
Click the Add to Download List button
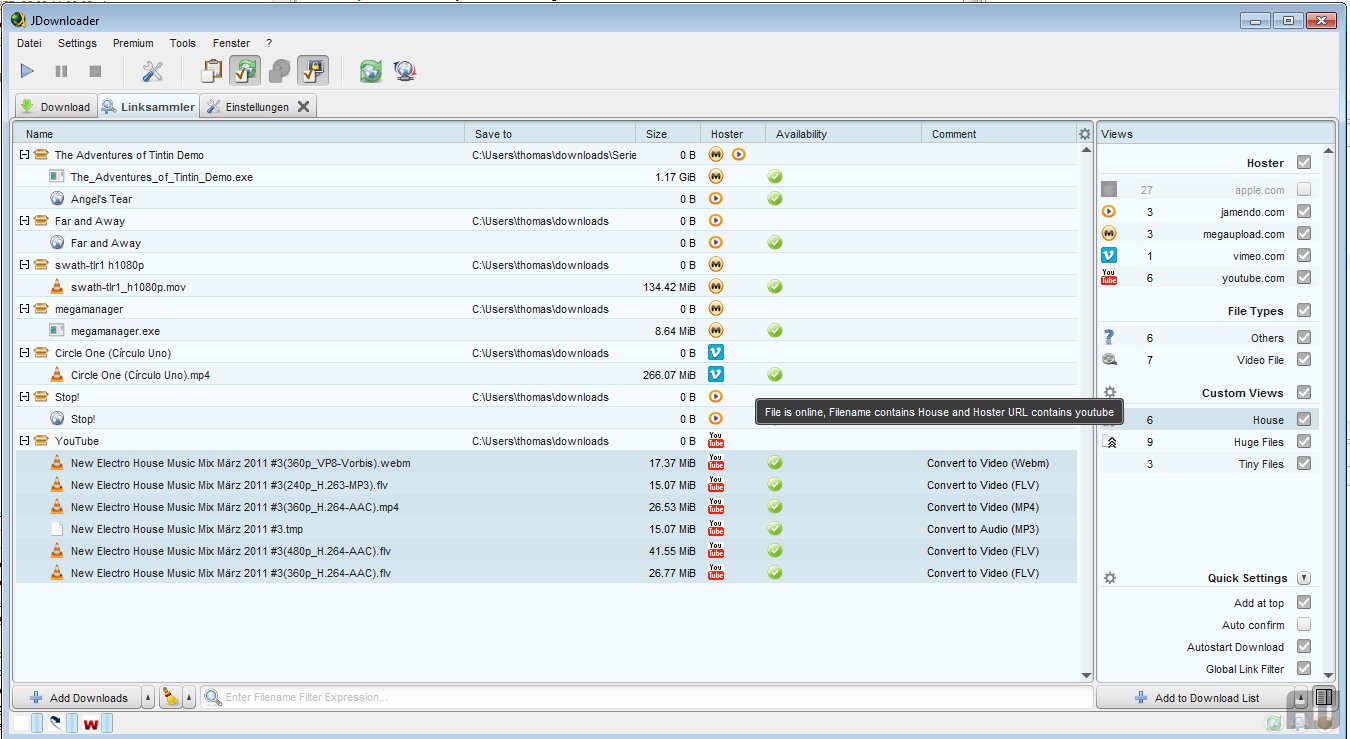(x=1196, y=697)
